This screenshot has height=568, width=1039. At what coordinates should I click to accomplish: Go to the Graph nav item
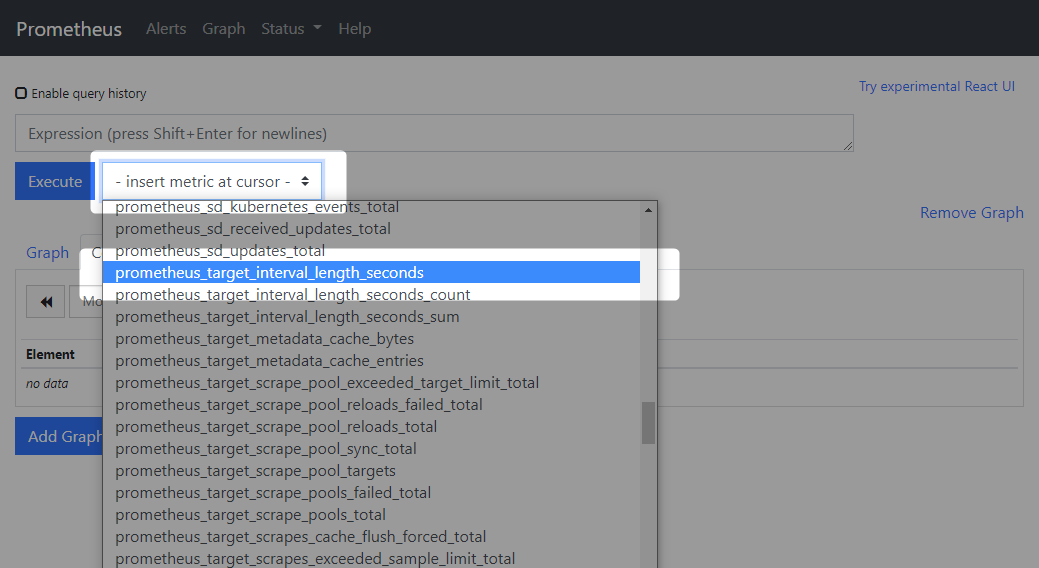(223, 28)
